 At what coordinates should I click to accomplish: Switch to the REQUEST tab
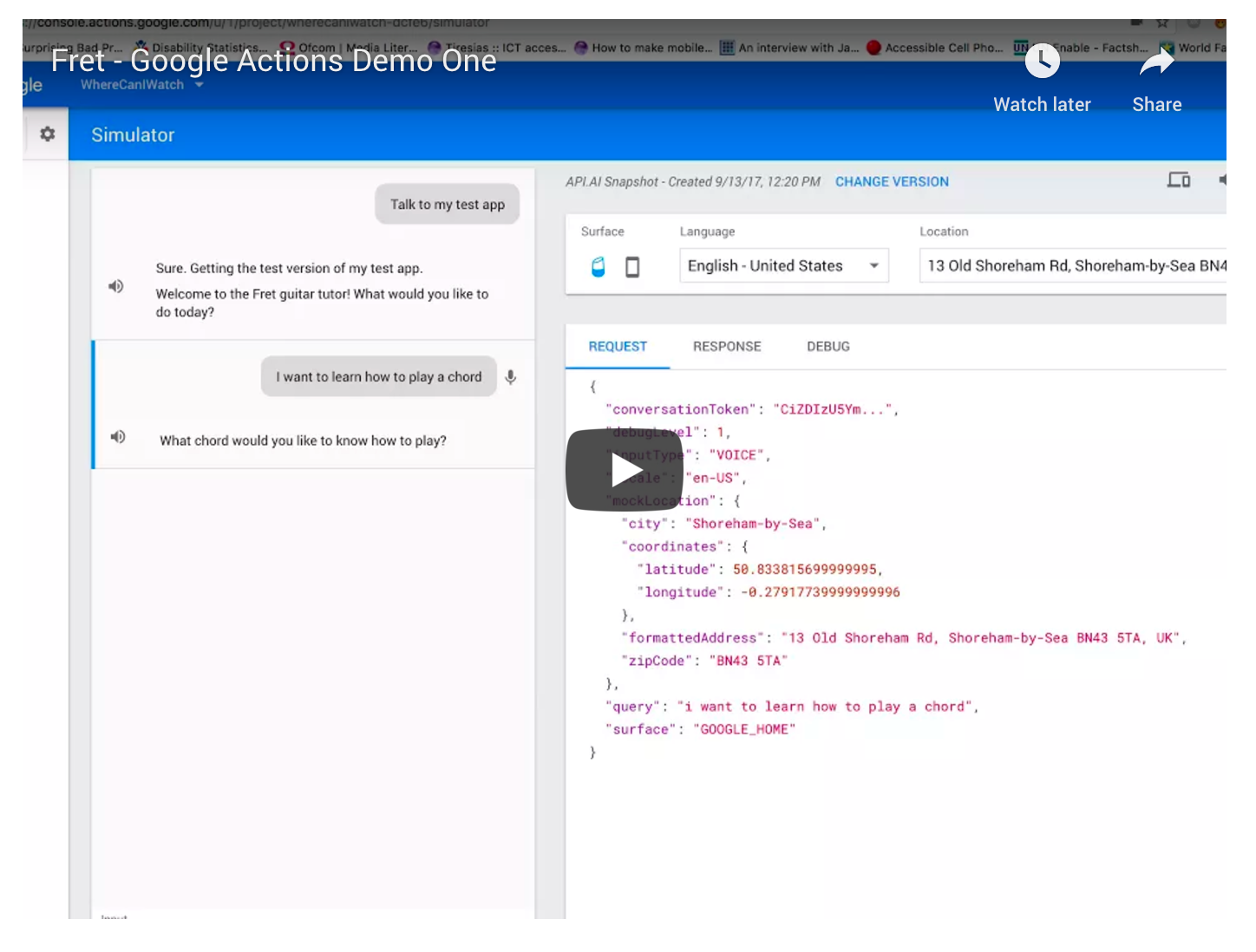618,346
